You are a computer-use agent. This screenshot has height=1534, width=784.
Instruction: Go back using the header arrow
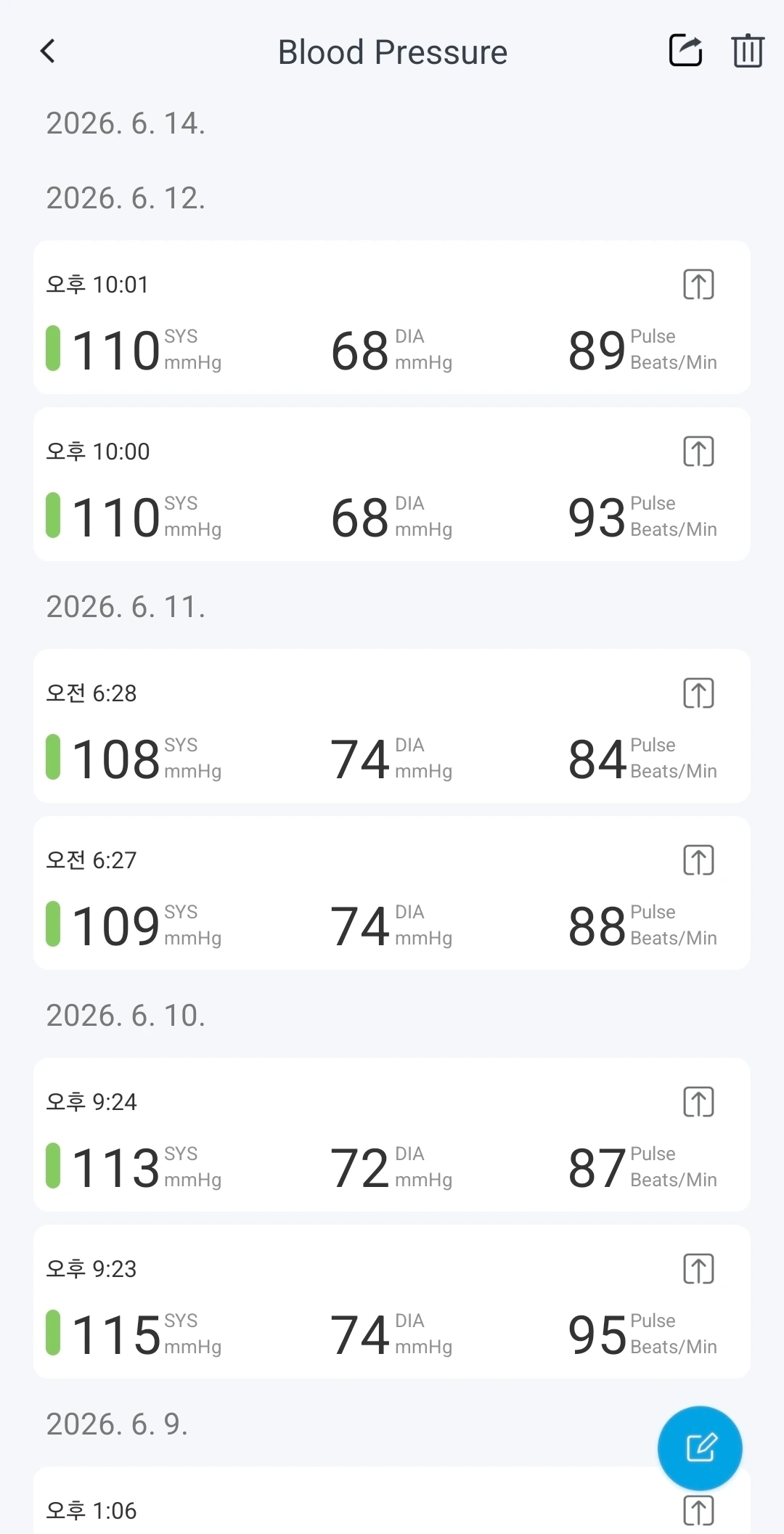(48, 52)
